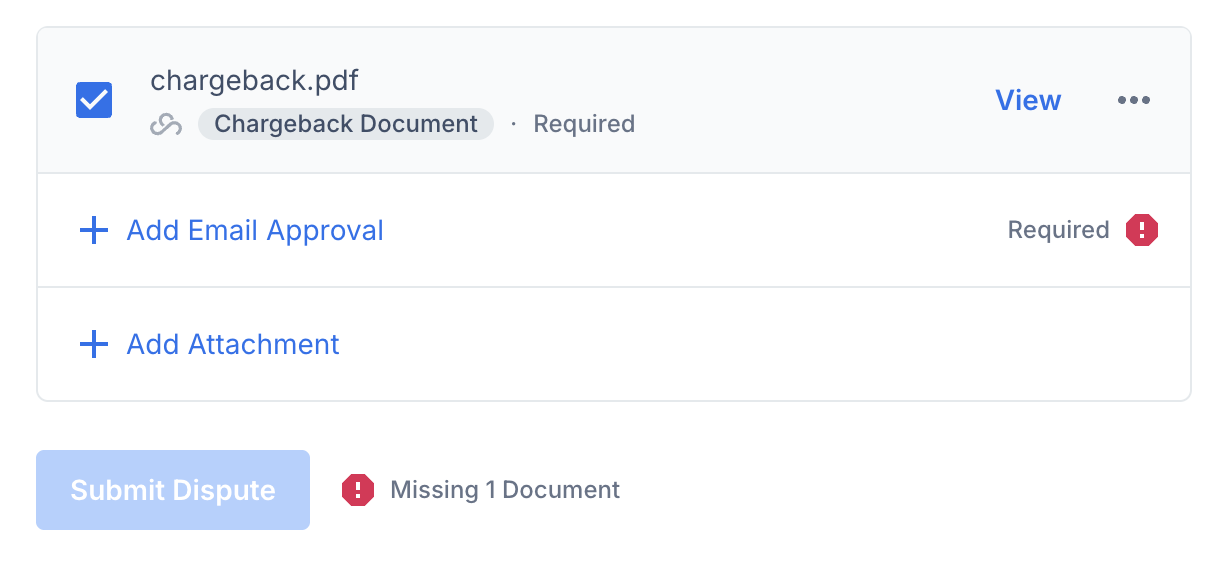1214x562 pixels.
Task: Click the plus icon for Email Approval
Action: tap(93, 231)
